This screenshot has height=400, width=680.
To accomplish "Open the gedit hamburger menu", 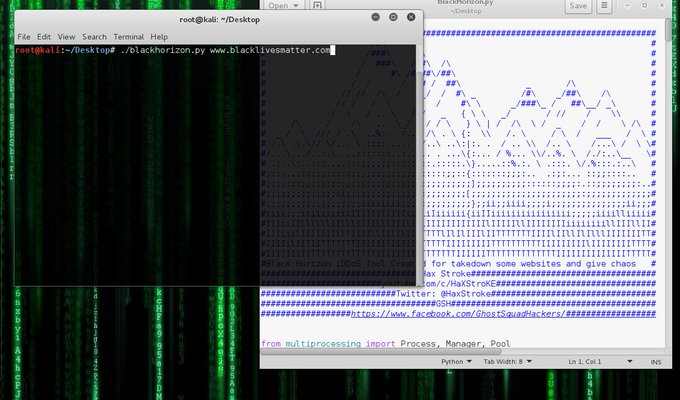I will [604, 6].
